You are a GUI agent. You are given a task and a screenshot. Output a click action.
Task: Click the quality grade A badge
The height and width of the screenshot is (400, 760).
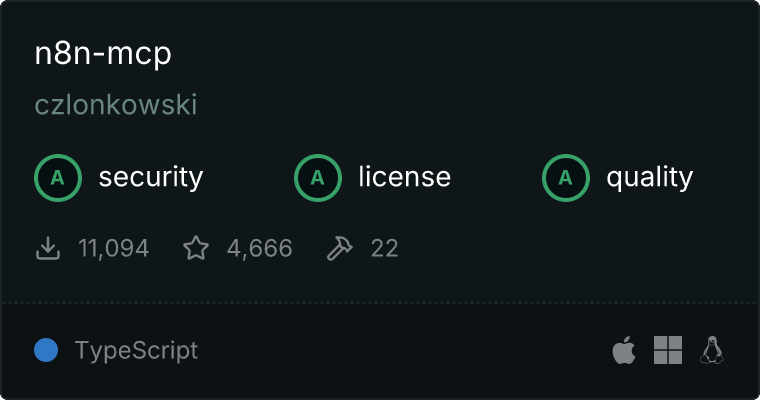(566, 178)
